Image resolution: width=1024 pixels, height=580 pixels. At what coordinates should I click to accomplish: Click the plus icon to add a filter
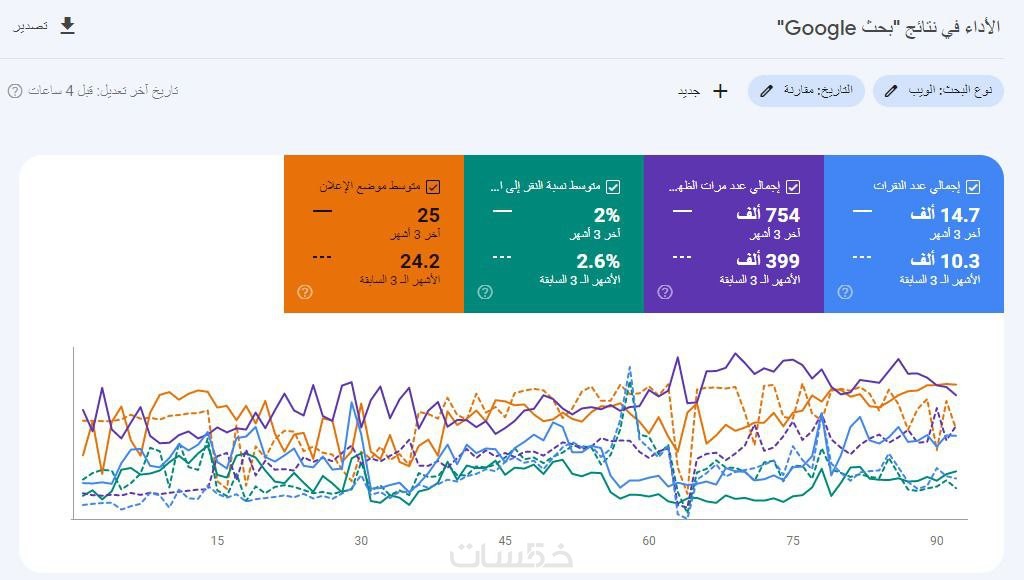pos(720,91)
